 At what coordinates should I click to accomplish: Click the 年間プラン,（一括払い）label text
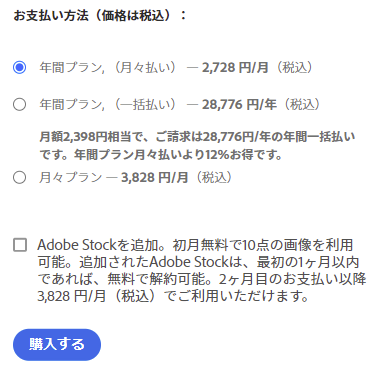point(108,105)
